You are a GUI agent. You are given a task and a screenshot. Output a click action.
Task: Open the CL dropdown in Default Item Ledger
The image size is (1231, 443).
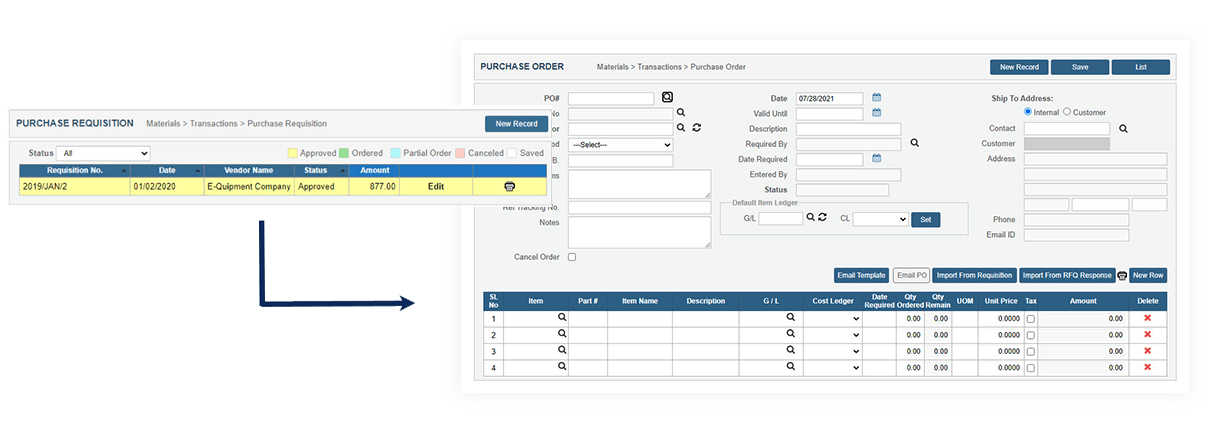click(880, 218)
